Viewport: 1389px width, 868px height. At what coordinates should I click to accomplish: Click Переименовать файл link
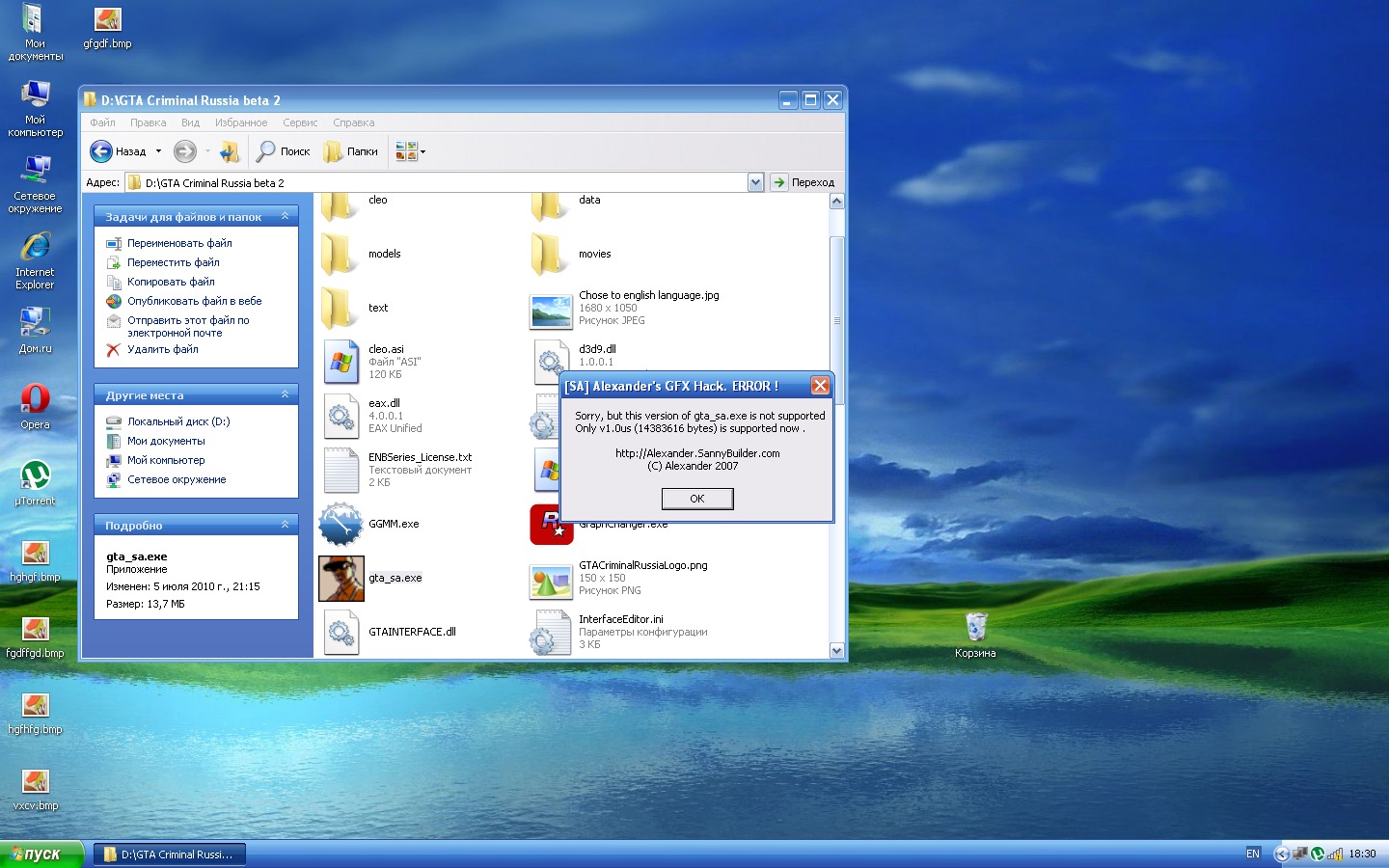pyautogui.click(x=179, y=243)
